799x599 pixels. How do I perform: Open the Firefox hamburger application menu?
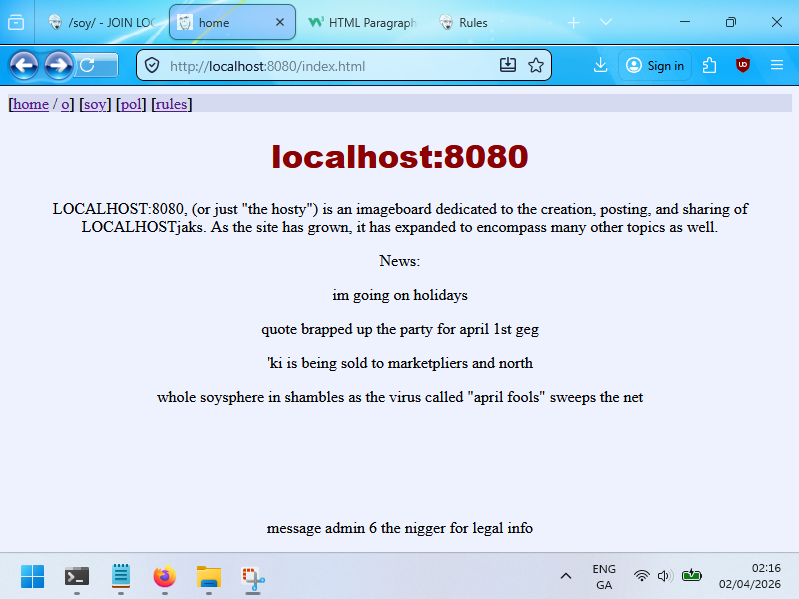(776, 66)
